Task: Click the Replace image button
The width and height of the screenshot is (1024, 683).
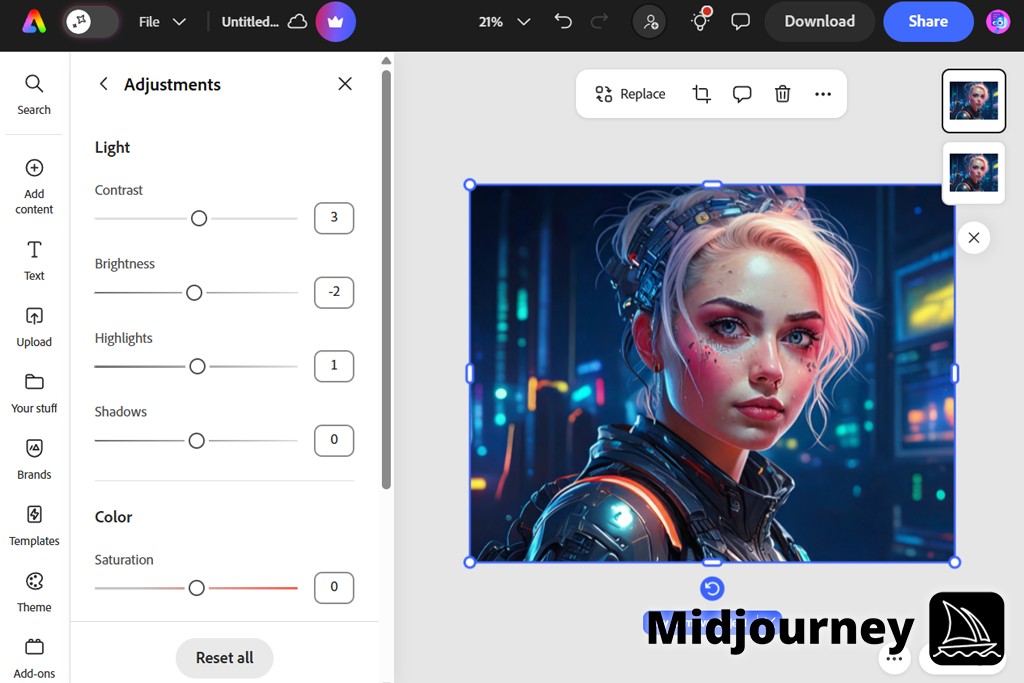Action: click(x=630, y=94)
